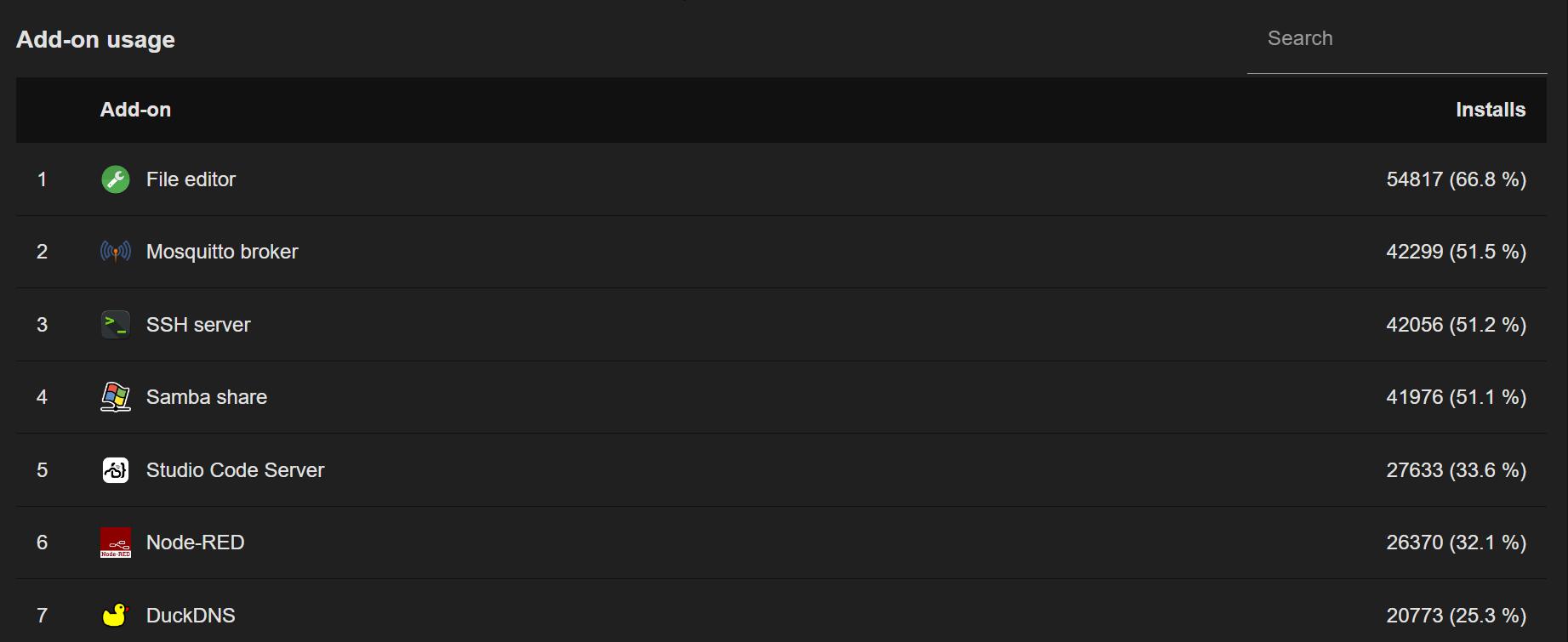Click the Samba share Windows flag icon
1568x642 pixels.
[x=116, y=397]
